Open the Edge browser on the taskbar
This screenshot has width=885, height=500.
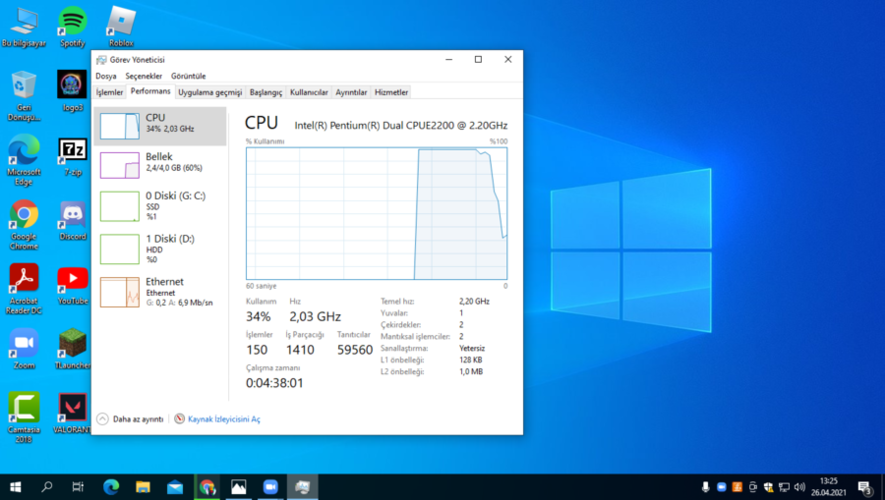tap(111, 486)
